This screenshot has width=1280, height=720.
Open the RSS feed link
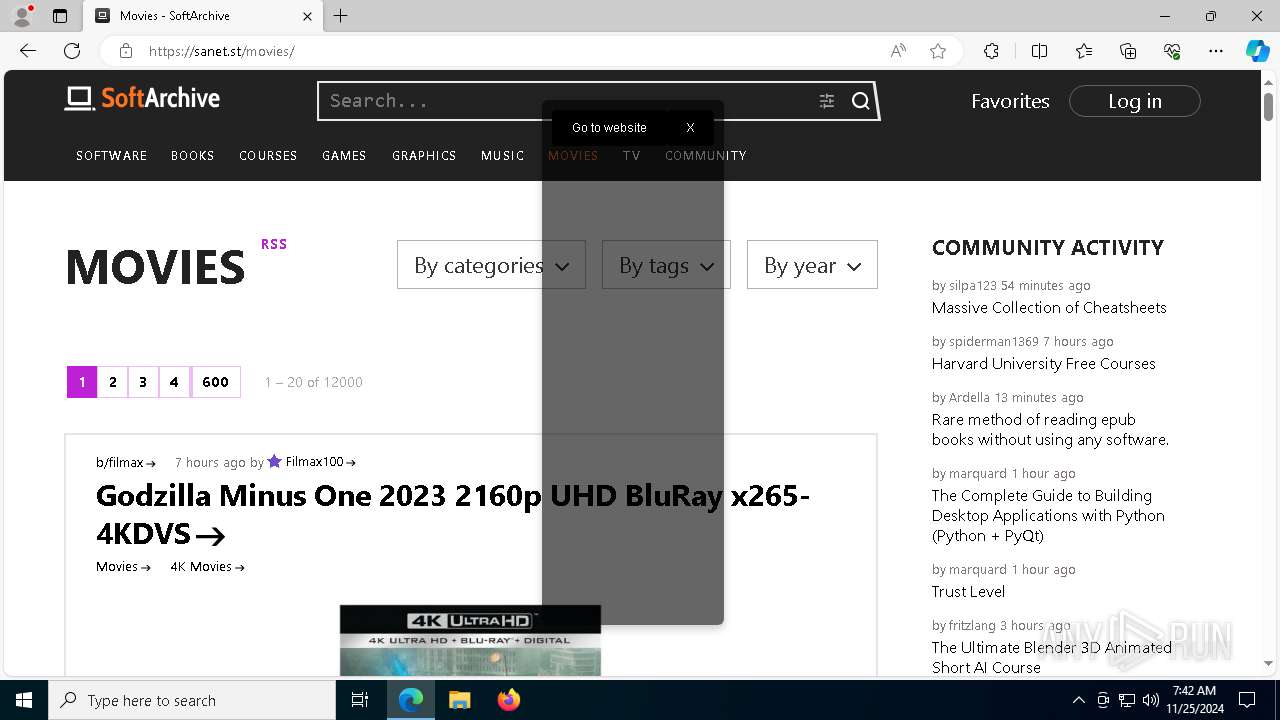pyautogui.click(x=274, y=244)
